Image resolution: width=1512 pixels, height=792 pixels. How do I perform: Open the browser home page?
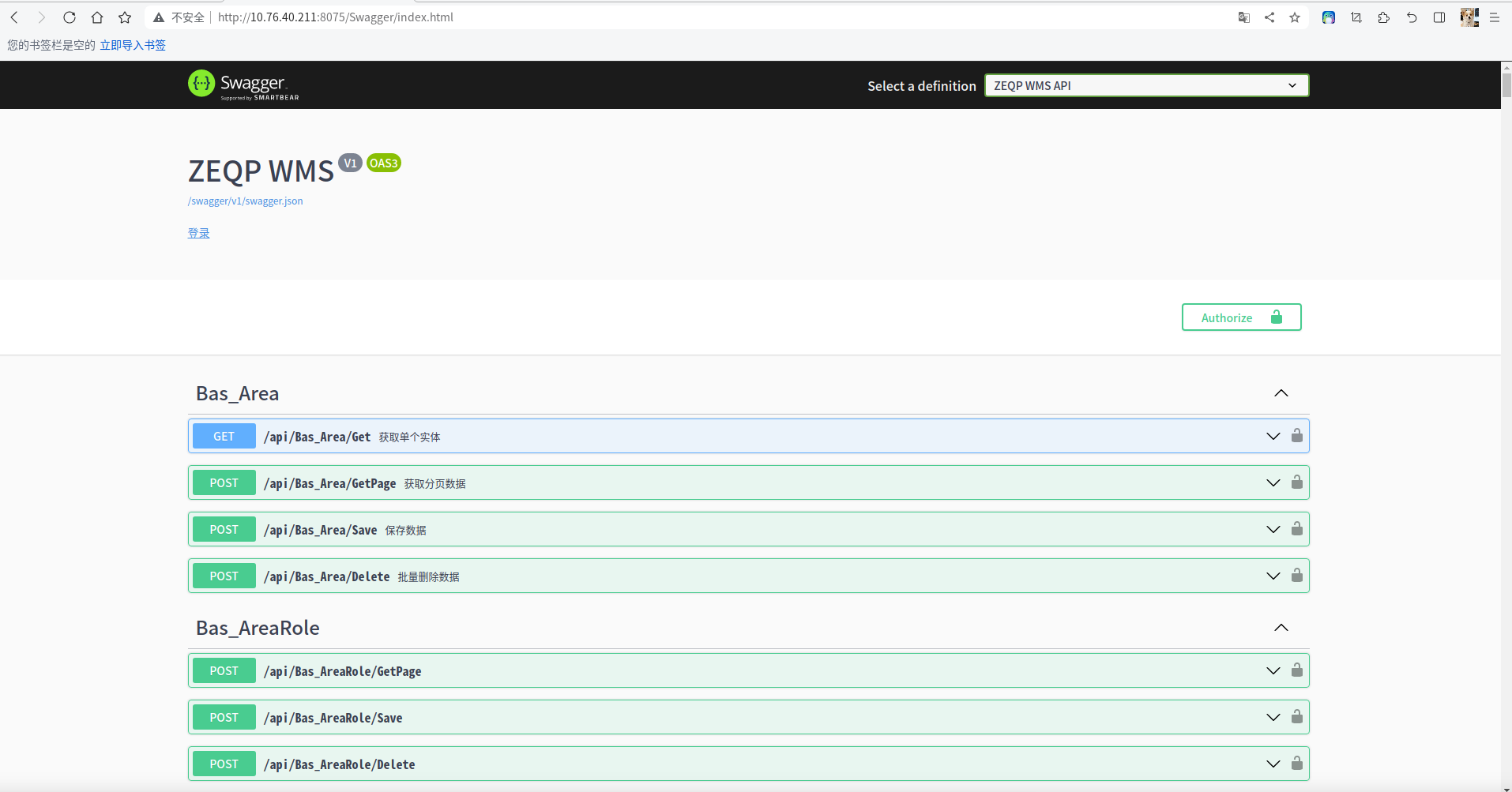point(97,17)
